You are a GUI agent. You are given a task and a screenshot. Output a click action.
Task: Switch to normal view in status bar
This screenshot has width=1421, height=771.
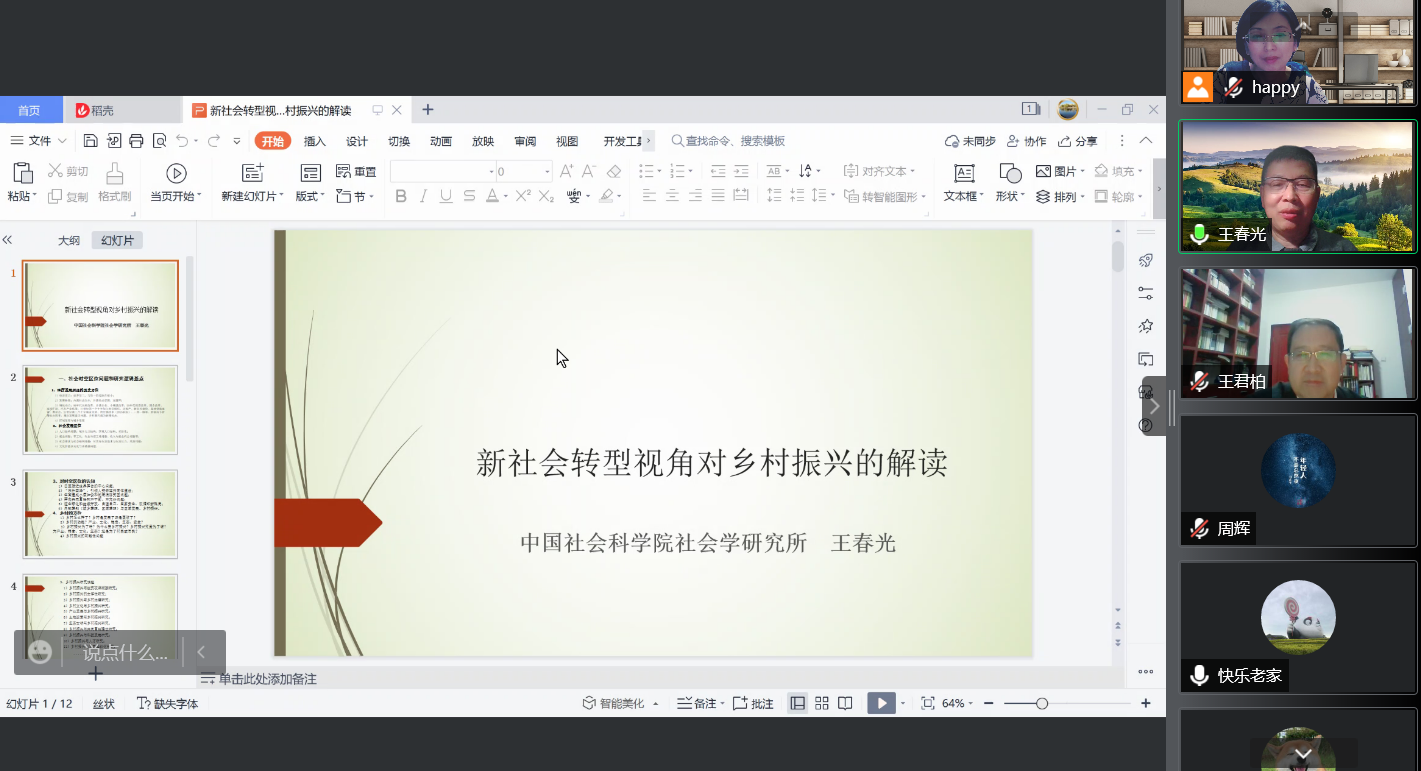tap(798, 703)
